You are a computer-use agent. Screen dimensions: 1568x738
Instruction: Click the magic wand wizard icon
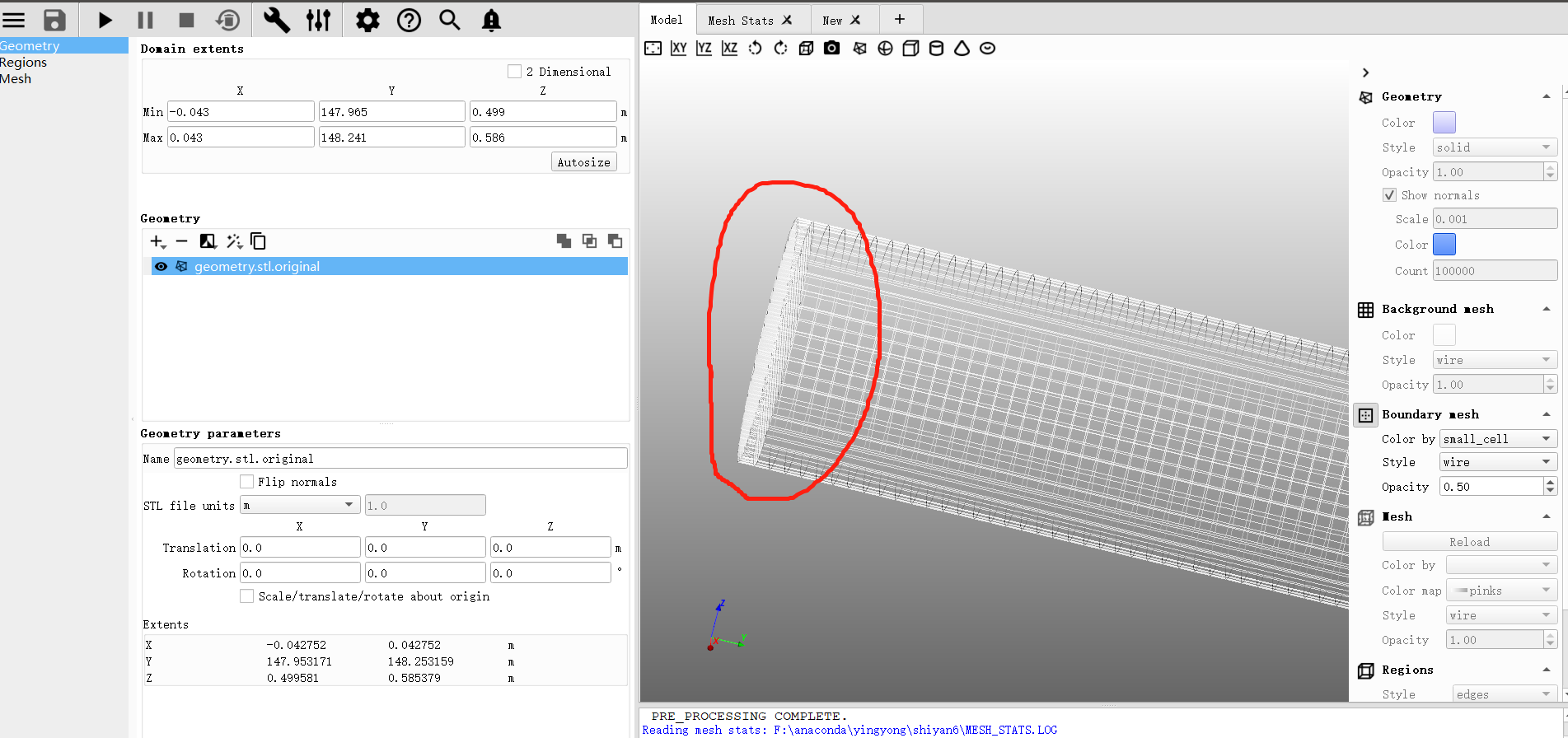tap(234, 241)
